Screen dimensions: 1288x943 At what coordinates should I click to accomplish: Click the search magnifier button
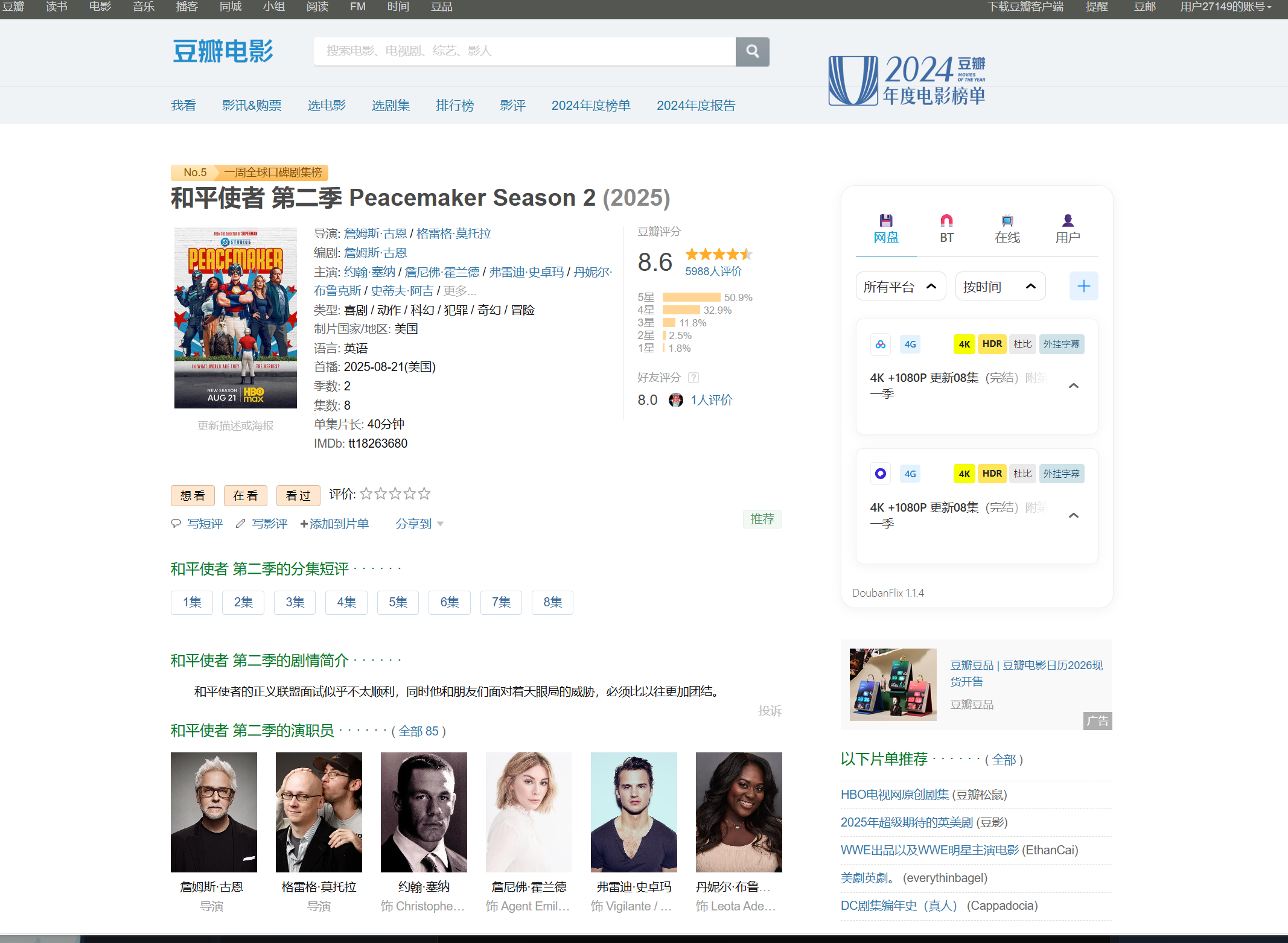click(x=752, y=51)
